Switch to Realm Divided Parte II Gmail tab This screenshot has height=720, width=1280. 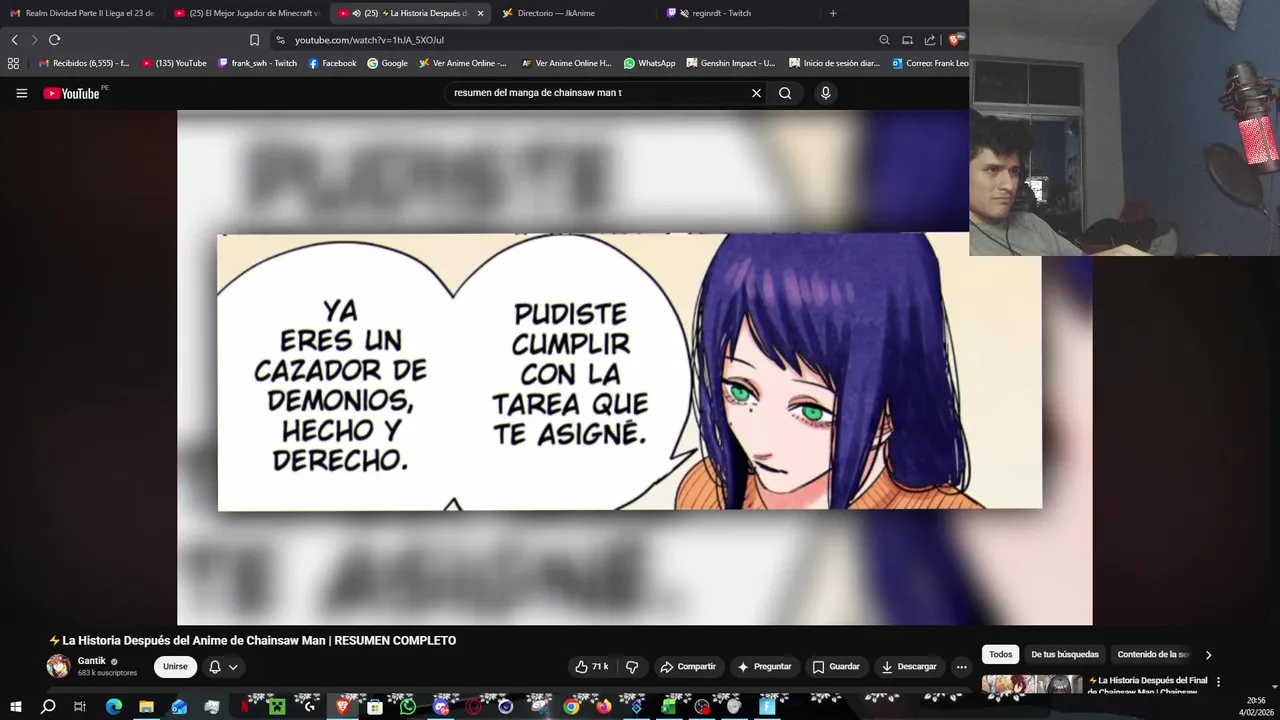click(82, 13)
